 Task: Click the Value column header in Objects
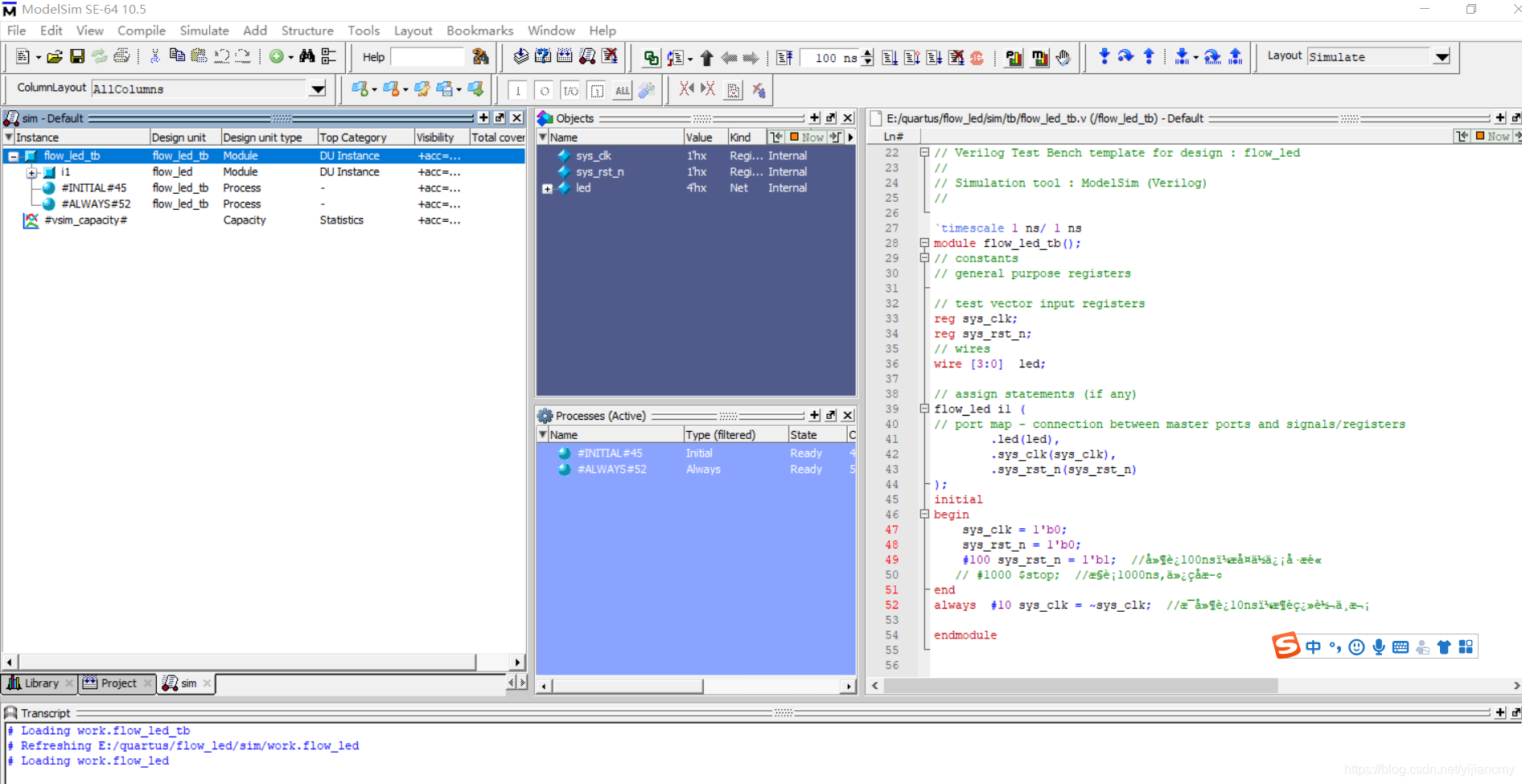(x=705, y=138)
